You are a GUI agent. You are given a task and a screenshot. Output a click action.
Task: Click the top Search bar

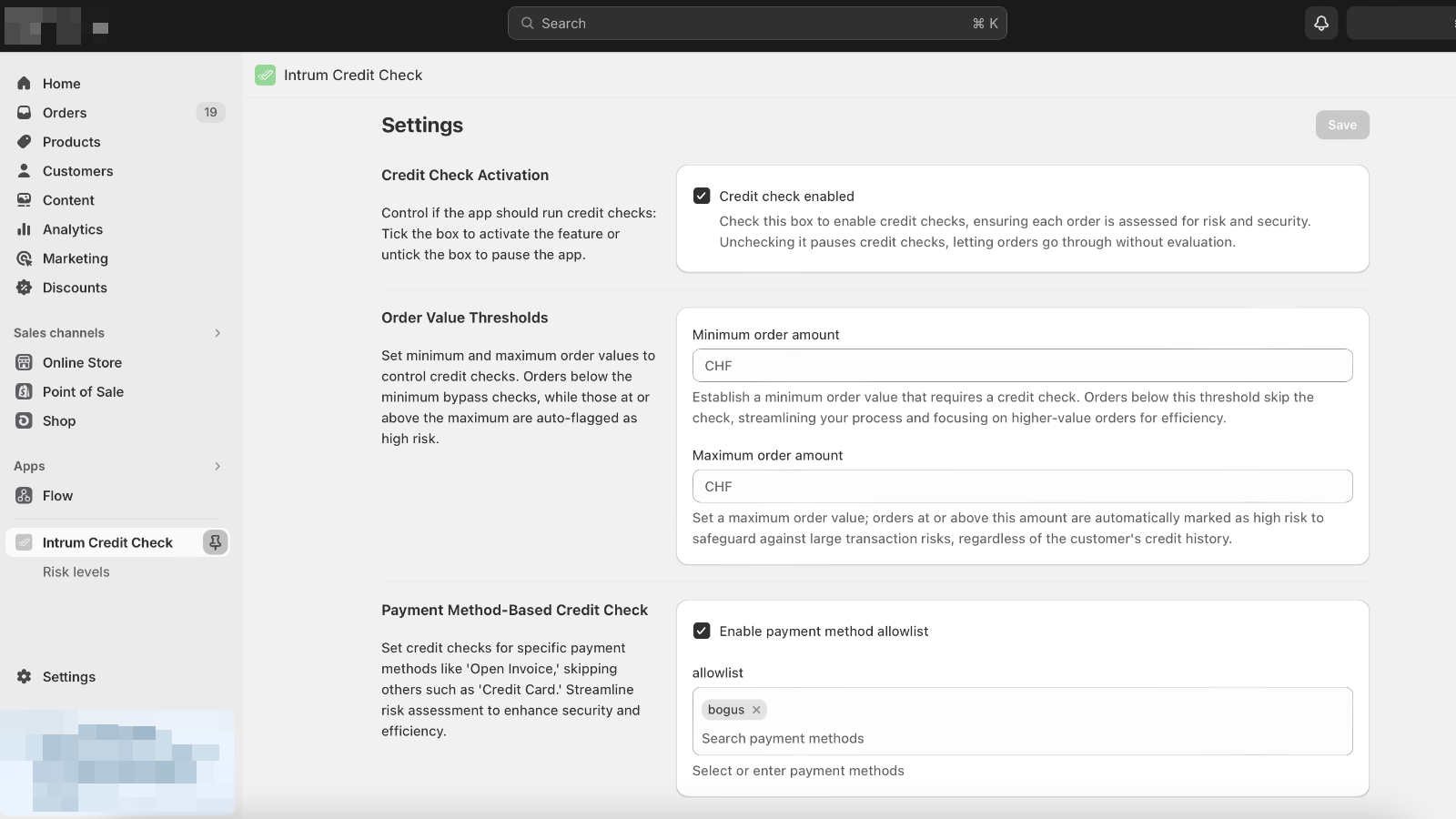click(x=757, y=24)
